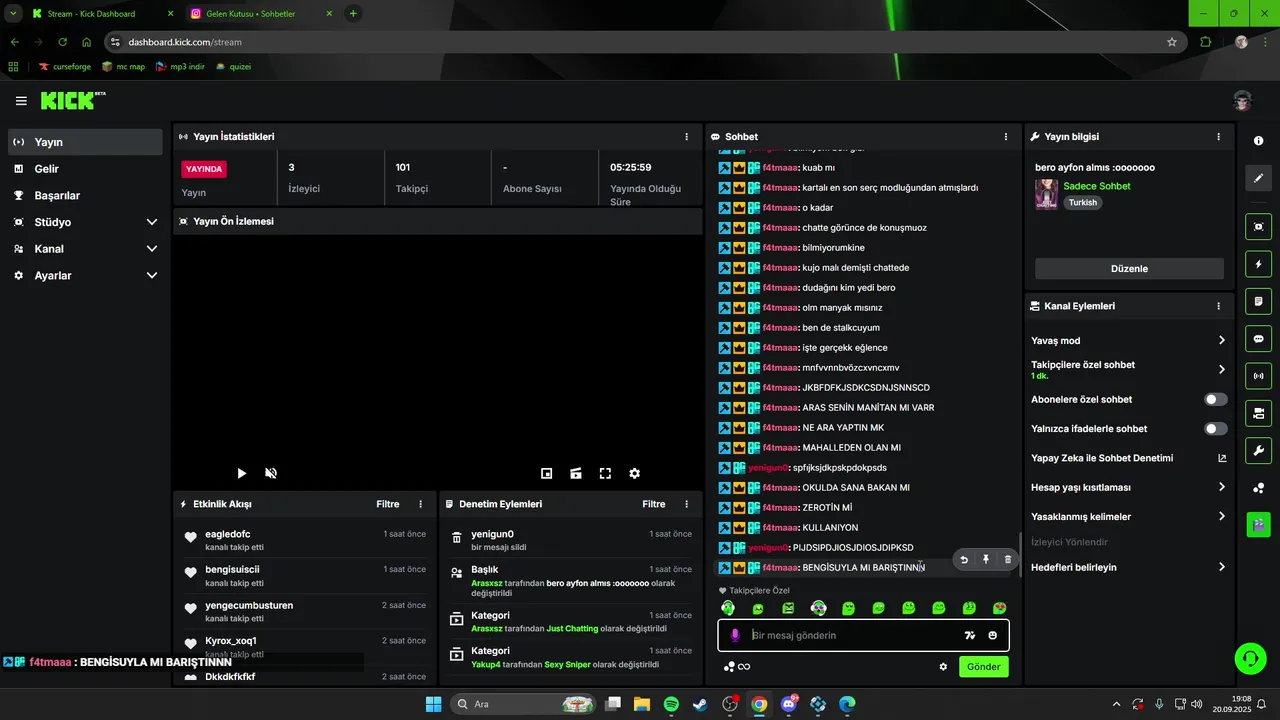Toggle the stream preview widget in the sidebar
This screenshot has height=720, width=1280.
[1259, 227]
